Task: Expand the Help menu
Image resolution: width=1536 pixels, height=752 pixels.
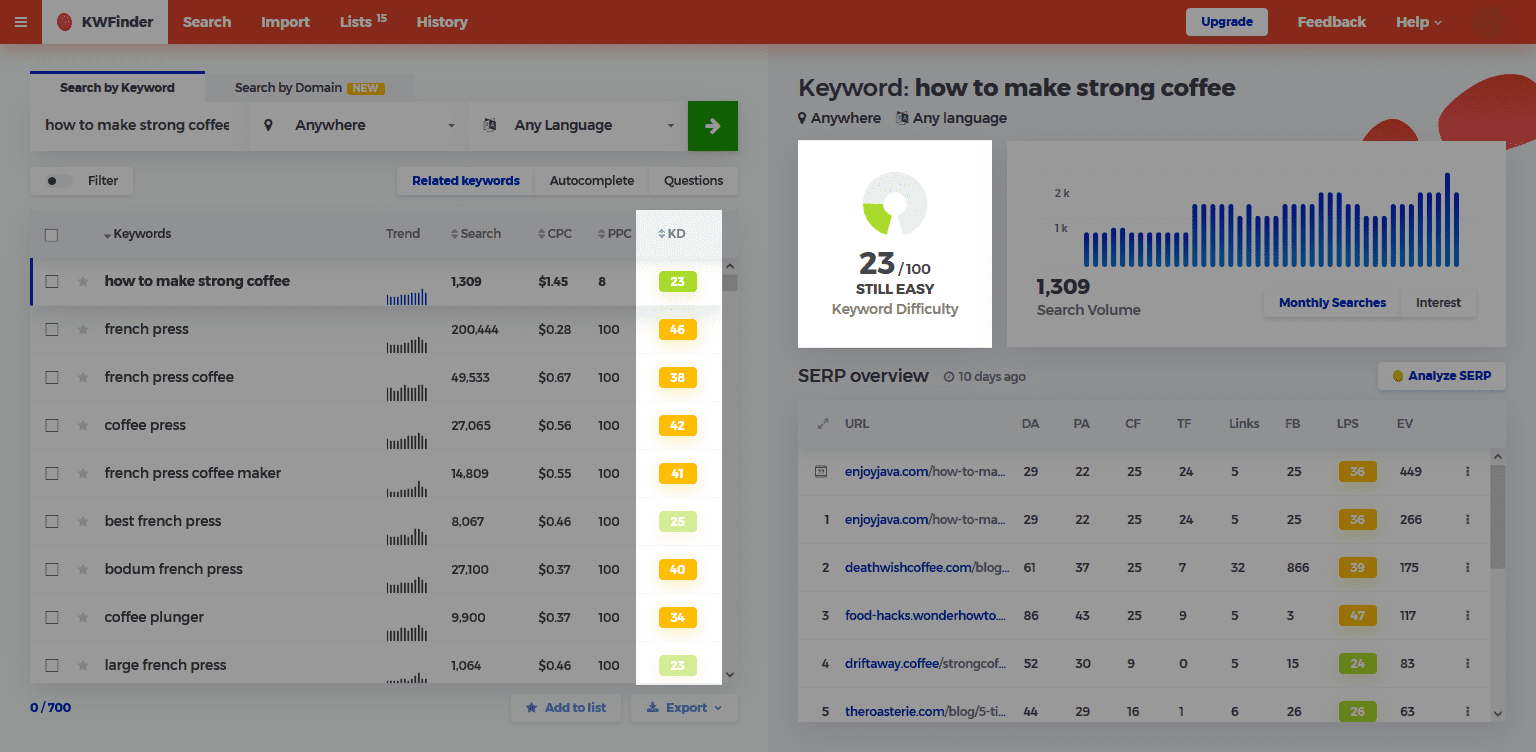Action: (1418, 22)
